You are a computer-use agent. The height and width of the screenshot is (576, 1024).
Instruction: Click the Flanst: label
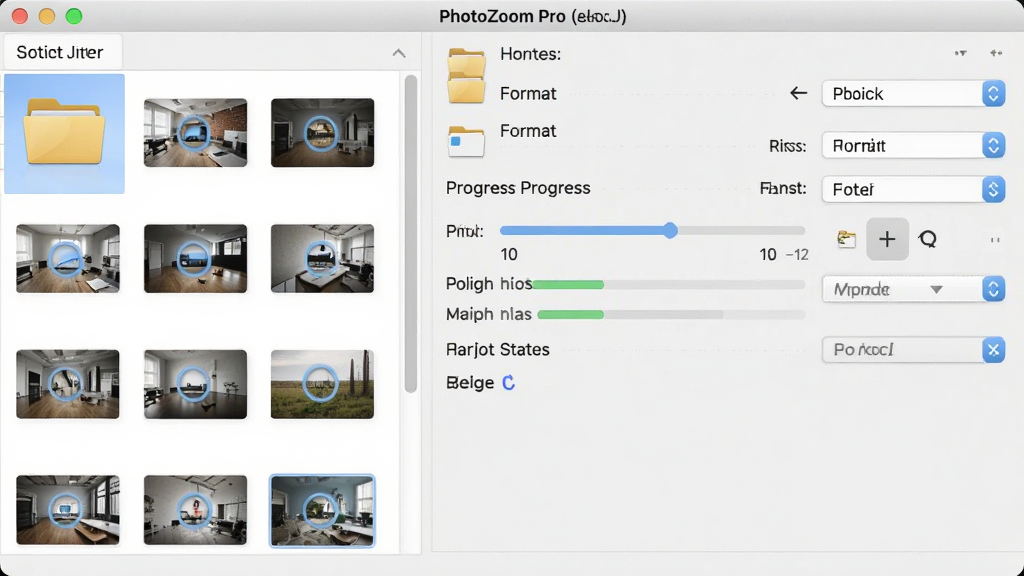(x=783, y=189)
